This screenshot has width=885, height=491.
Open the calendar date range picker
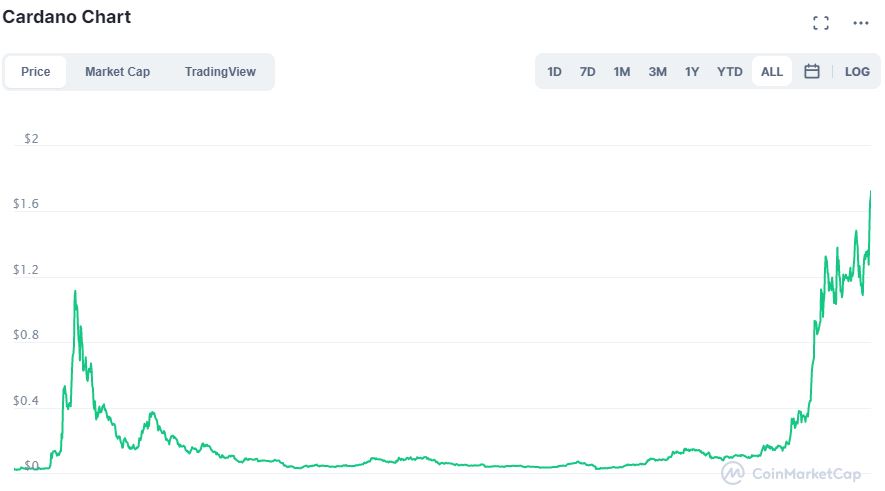click(812, 72)
